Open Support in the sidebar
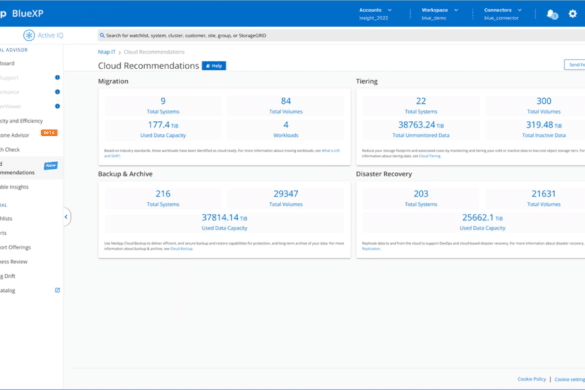The width and height of the screenshot is (585, 390). (x=9, y=78)
